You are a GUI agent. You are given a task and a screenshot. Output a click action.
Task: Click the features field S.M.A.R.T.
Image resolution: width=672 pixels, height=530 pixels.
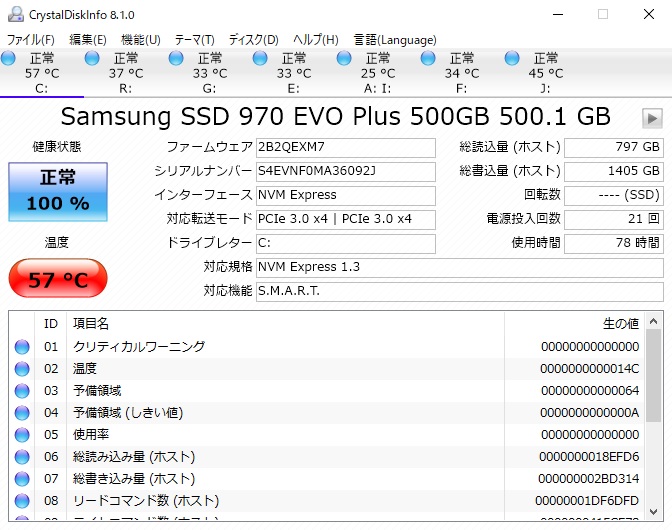pyautogui.click(x=459, y=291)
